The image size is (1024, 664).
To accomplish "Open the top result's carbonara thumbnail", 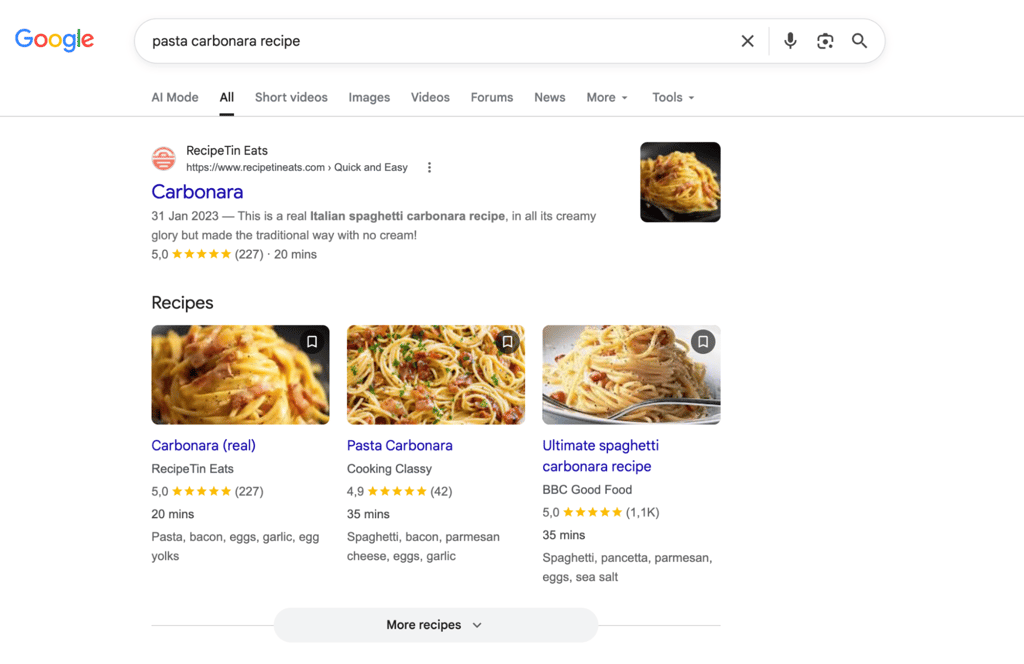I will (680, 182).
